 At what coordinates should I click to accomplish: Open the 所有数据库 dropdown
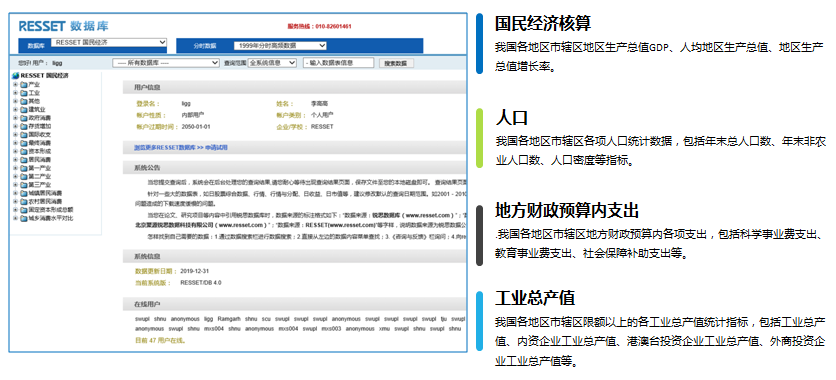(x=166, y=63)
